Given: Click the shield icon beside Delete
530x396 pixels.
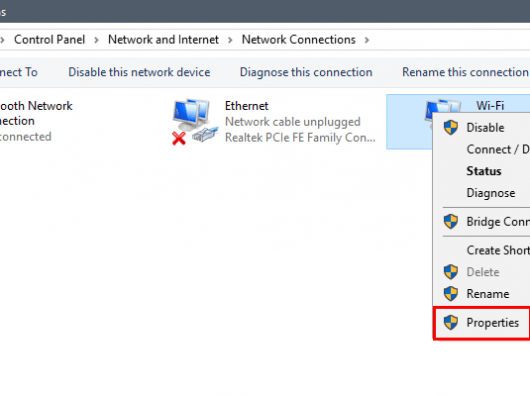Looking at the screenshot, I should 451,272.
